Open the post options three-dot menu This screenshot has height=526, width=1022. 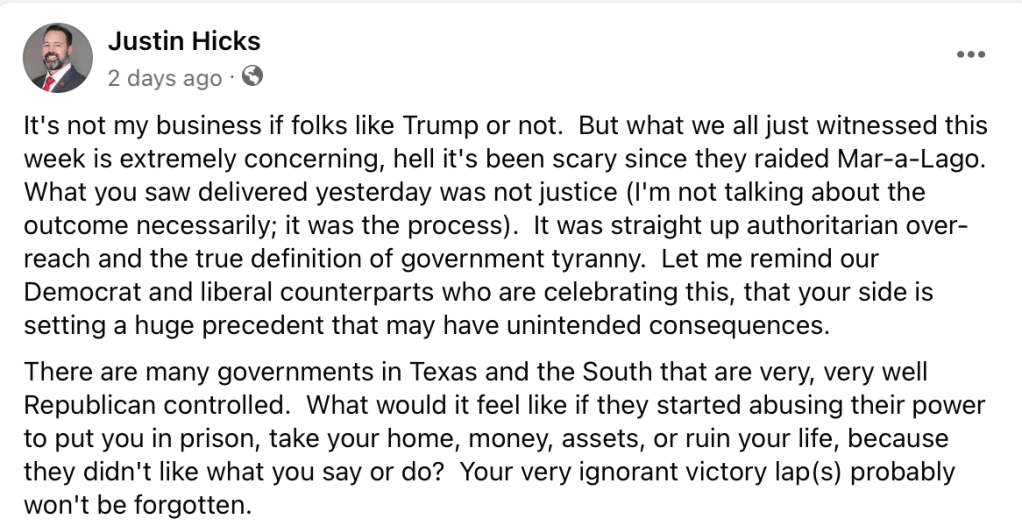pyautogui.click(x=970, y=54)
